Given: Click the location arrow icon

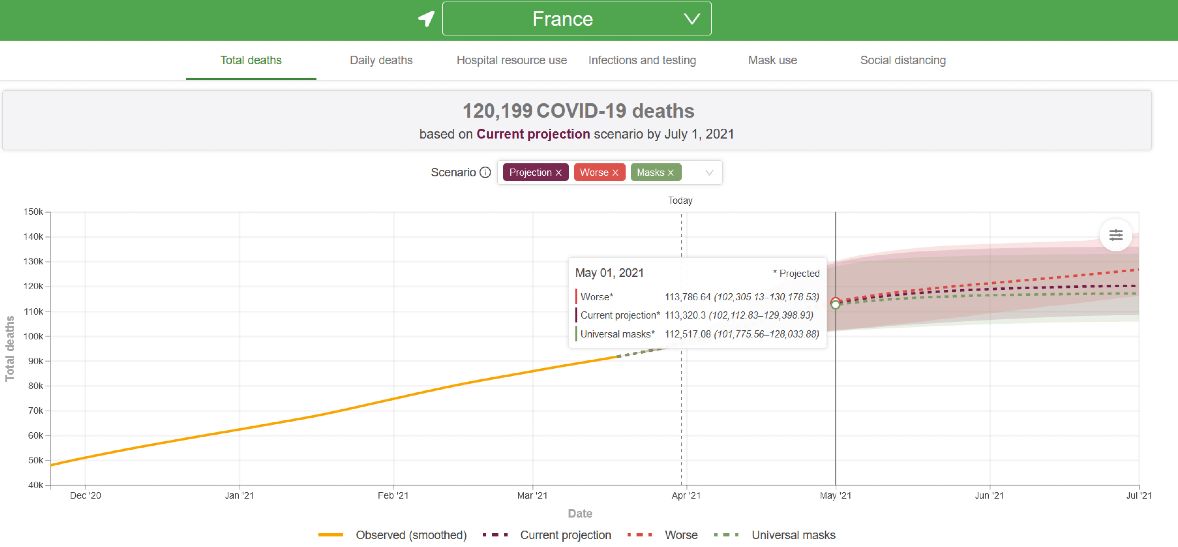Looking at the screenshot, I should click(x=426, y=19).
